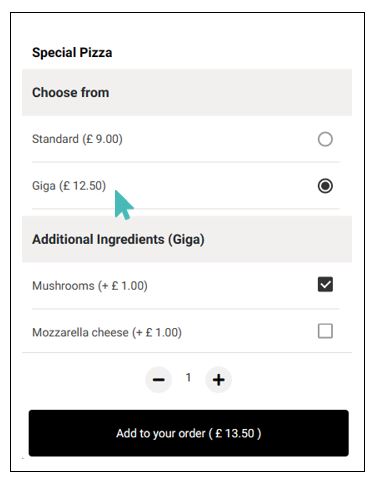The image size is (375, 486).
Task: Click the empty square beside Mozzarella cheese
Action: [325, 331]
